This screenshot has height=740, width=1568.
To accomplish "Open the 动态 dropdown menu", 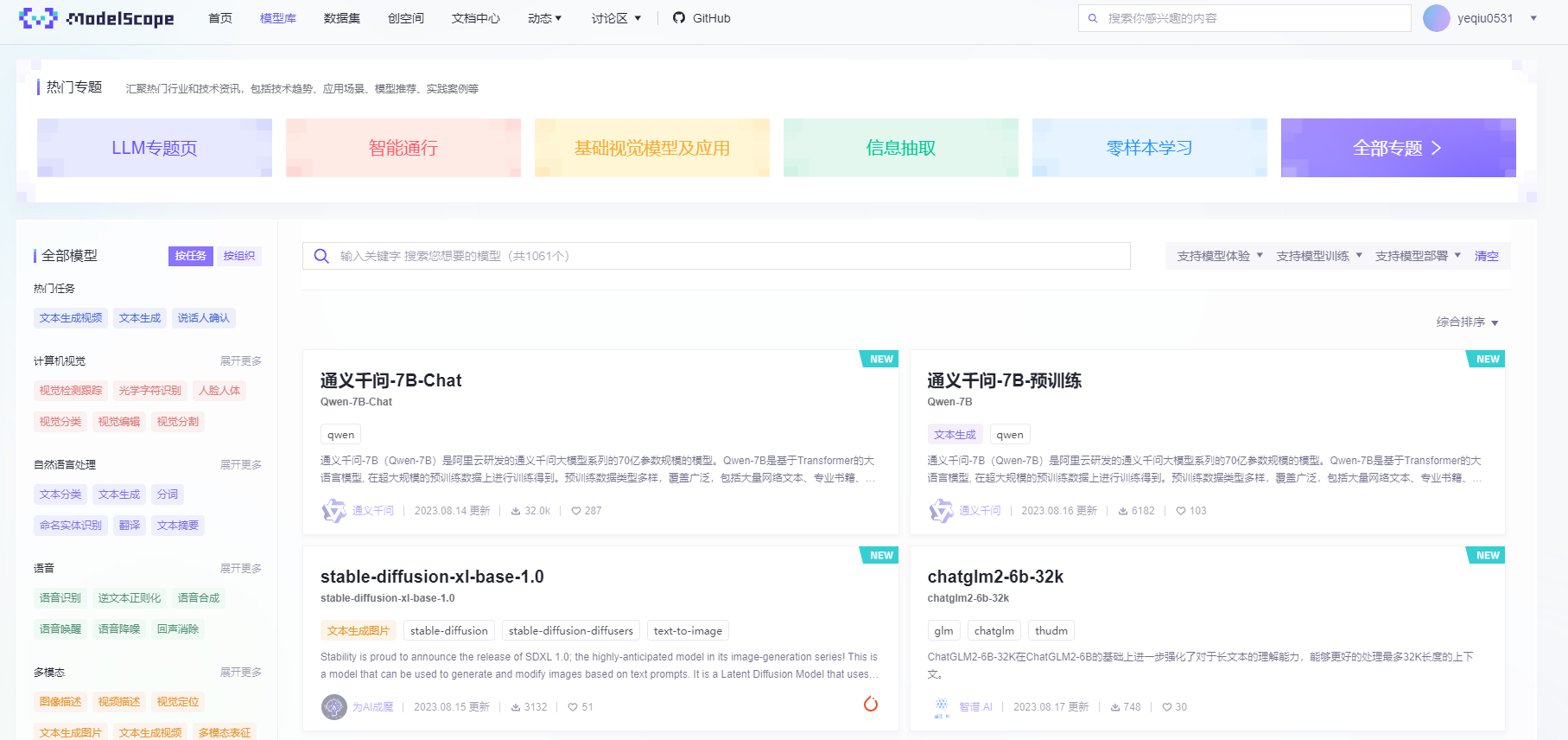I will [x=545, y=18].
